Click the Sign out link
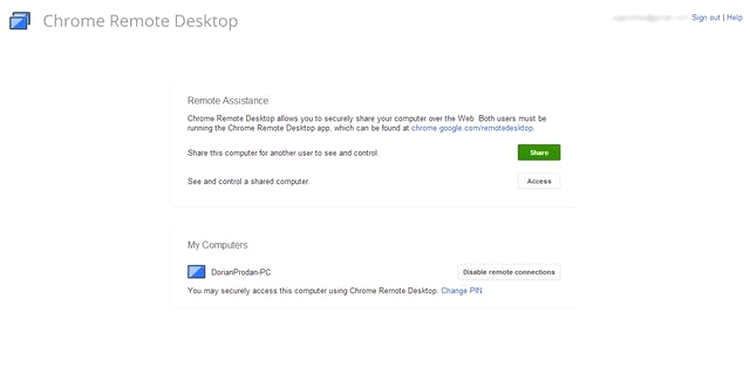 [706, 18]
